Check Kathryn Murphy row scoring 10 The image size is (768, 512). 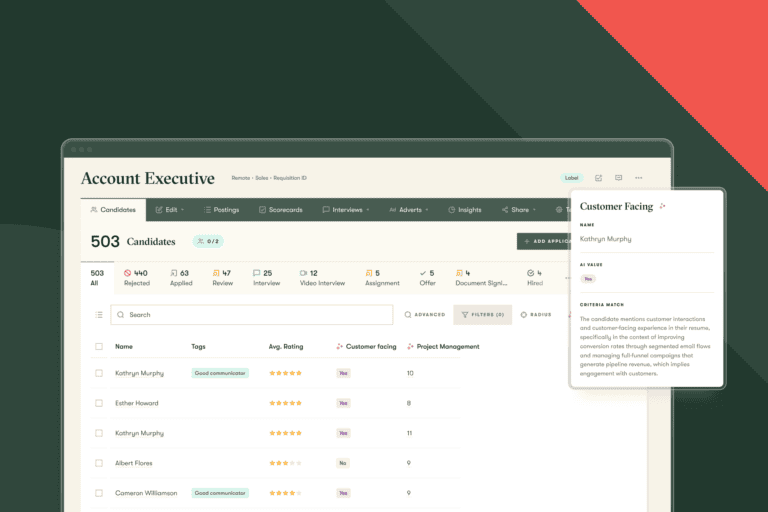pyautogui.click(x=99, y=373)
